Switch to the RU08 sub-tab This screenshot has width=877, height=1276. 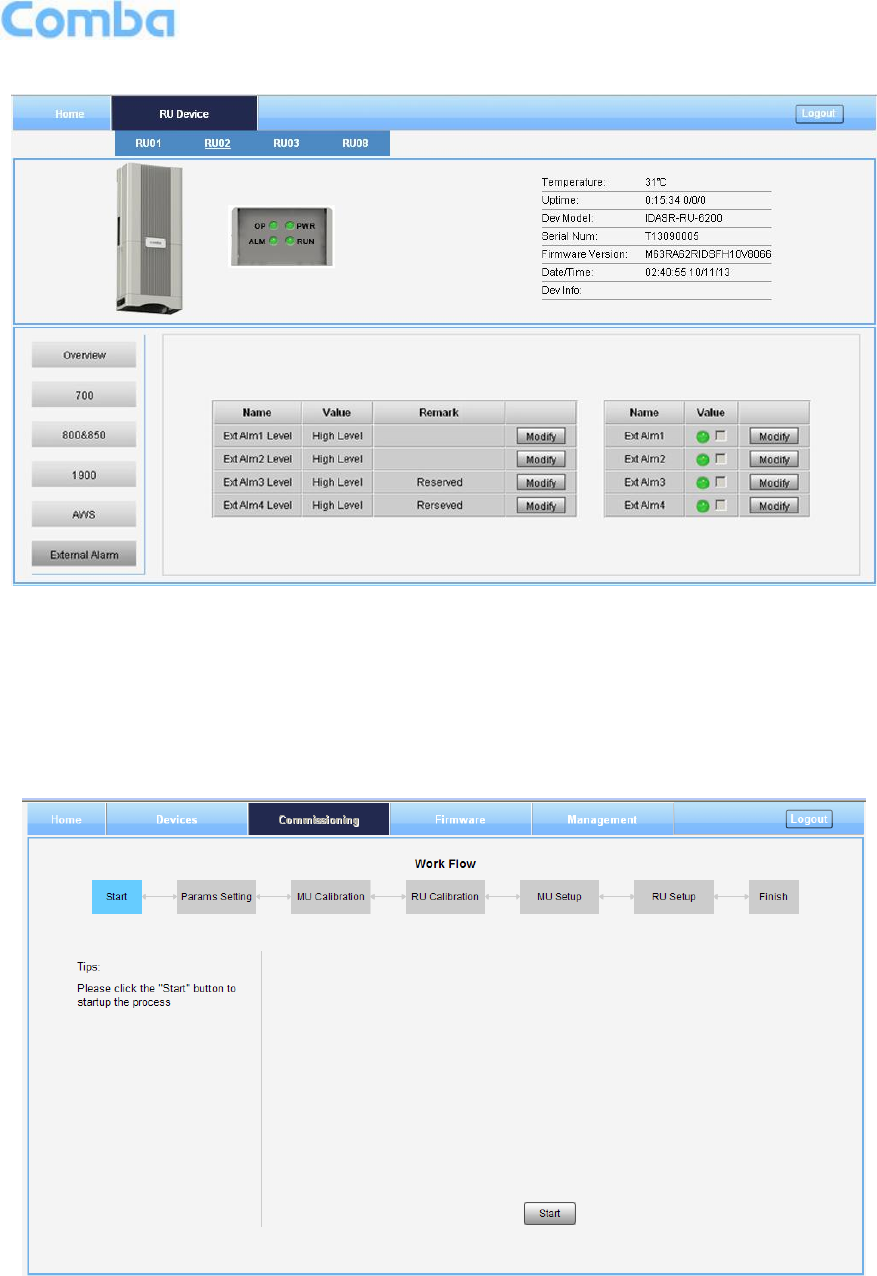(x=355, y=143)
